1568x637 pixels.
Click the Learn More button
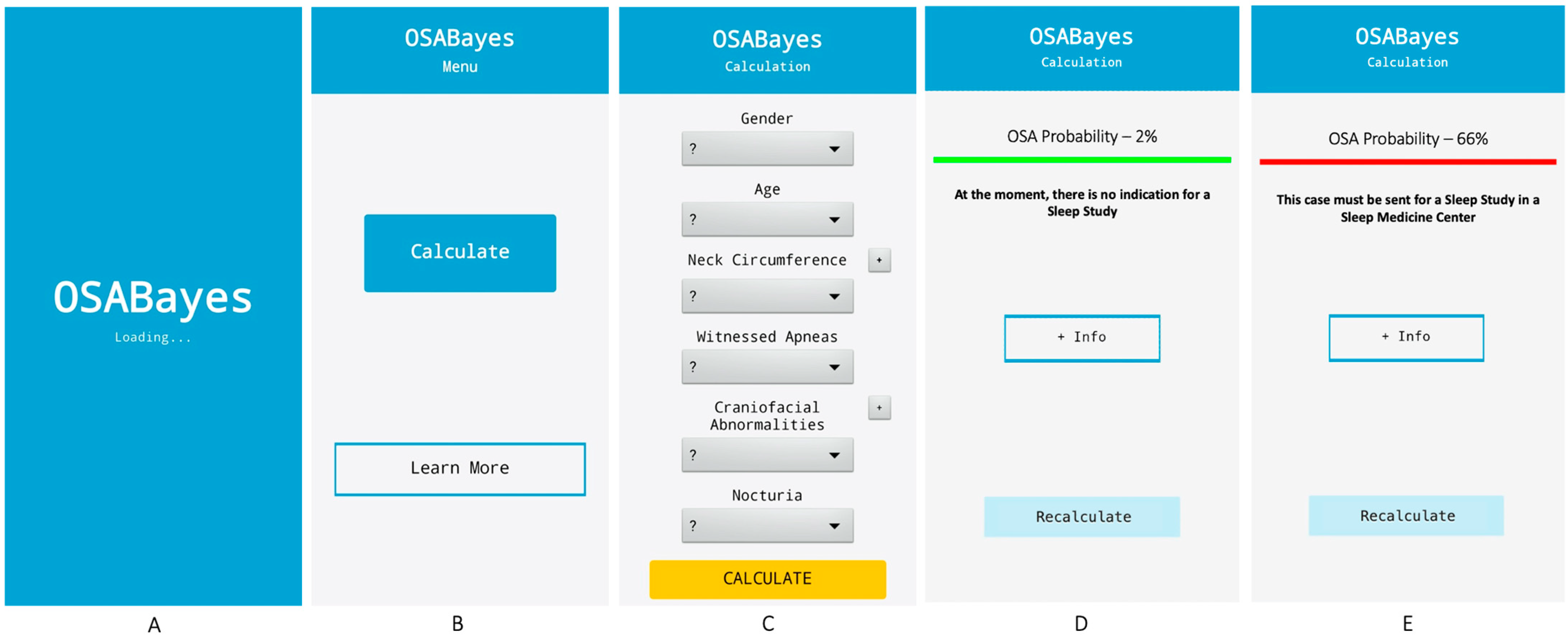[460, 469]
